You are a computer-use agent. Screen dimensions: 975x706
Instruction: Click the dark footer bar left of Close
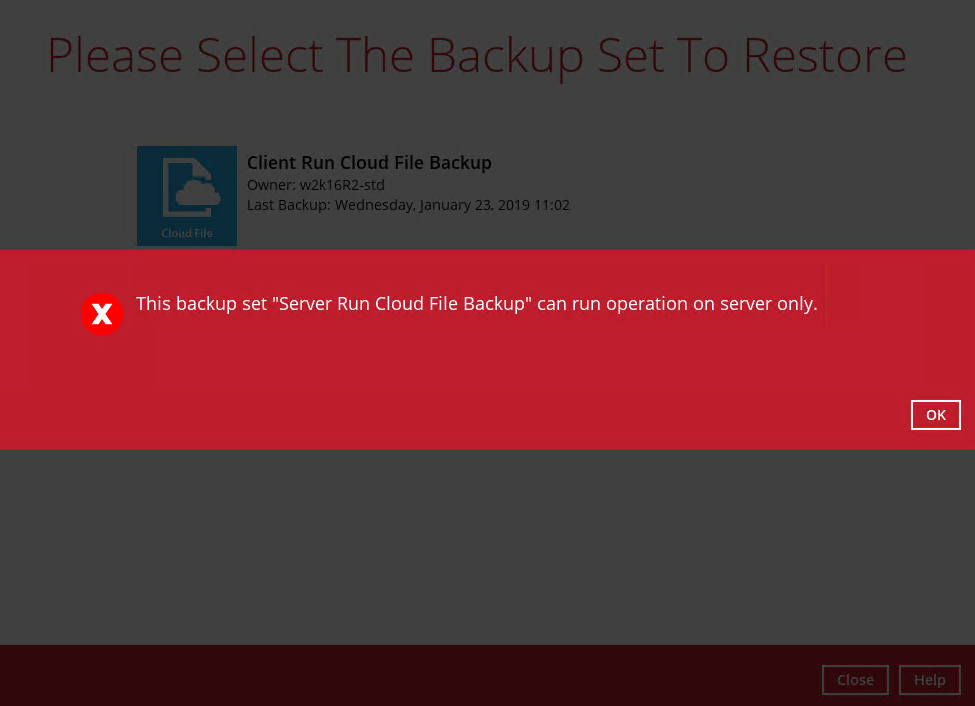400,676
